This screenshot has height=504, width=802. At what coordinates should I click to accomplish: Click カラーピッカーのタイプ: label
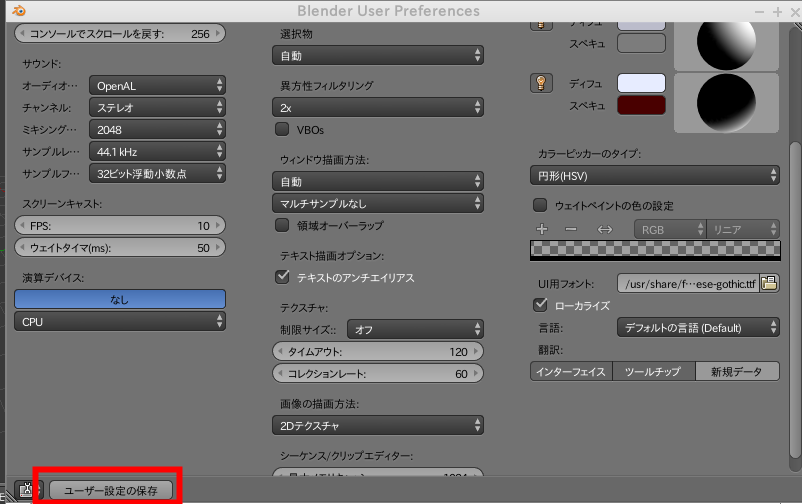pos(589,154)
